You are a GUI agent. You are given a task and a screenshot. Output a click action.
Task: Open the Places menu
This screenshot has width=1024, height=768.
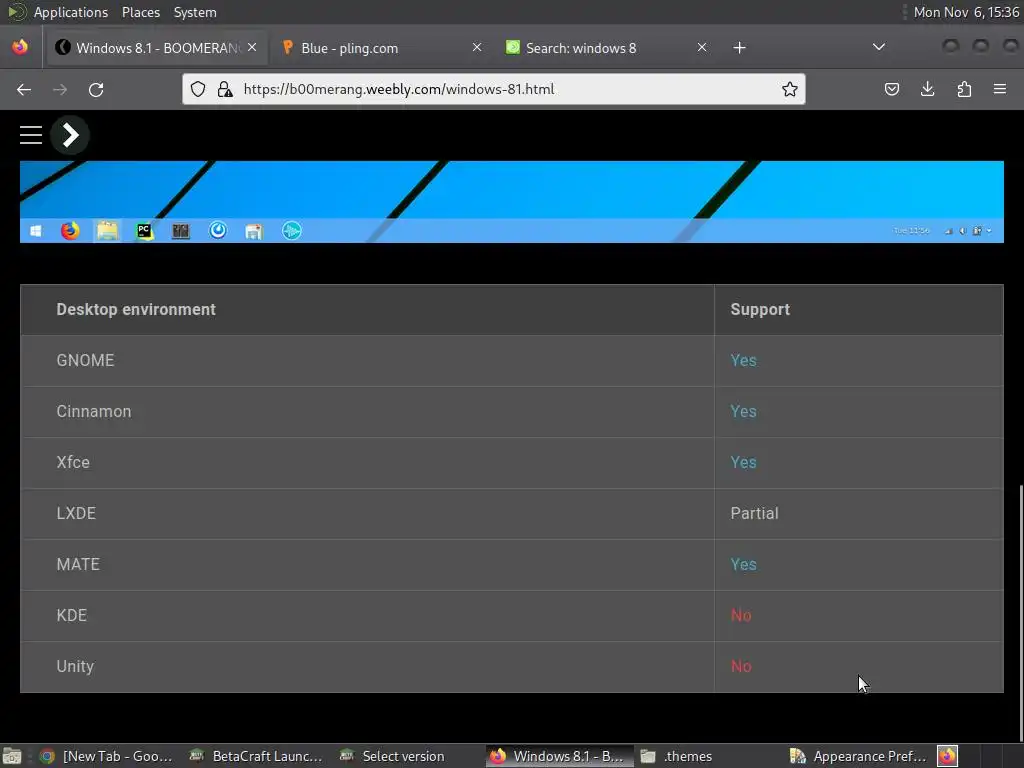140,12
